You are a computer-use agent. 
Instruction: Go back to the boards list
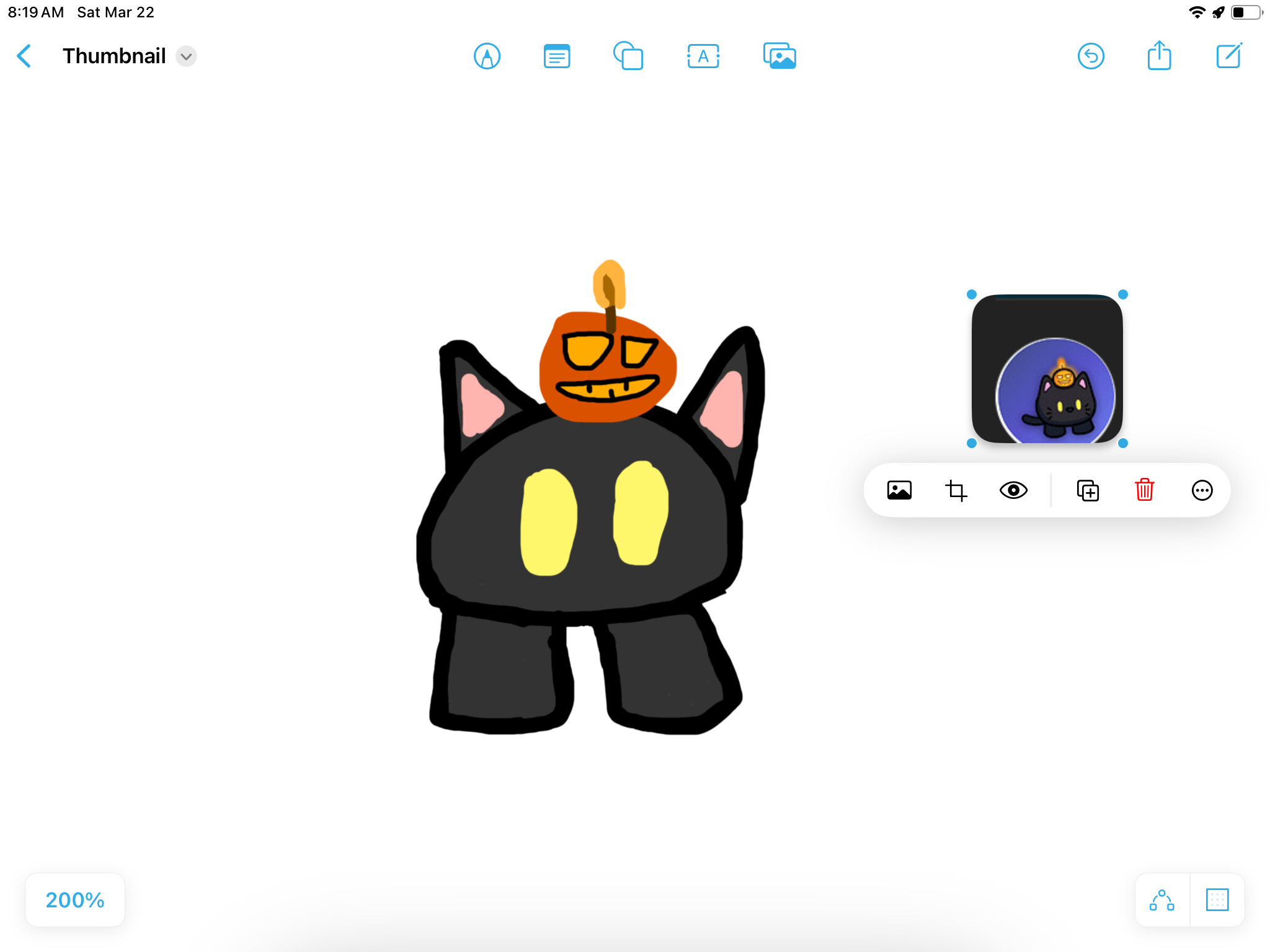click(24, 56)
